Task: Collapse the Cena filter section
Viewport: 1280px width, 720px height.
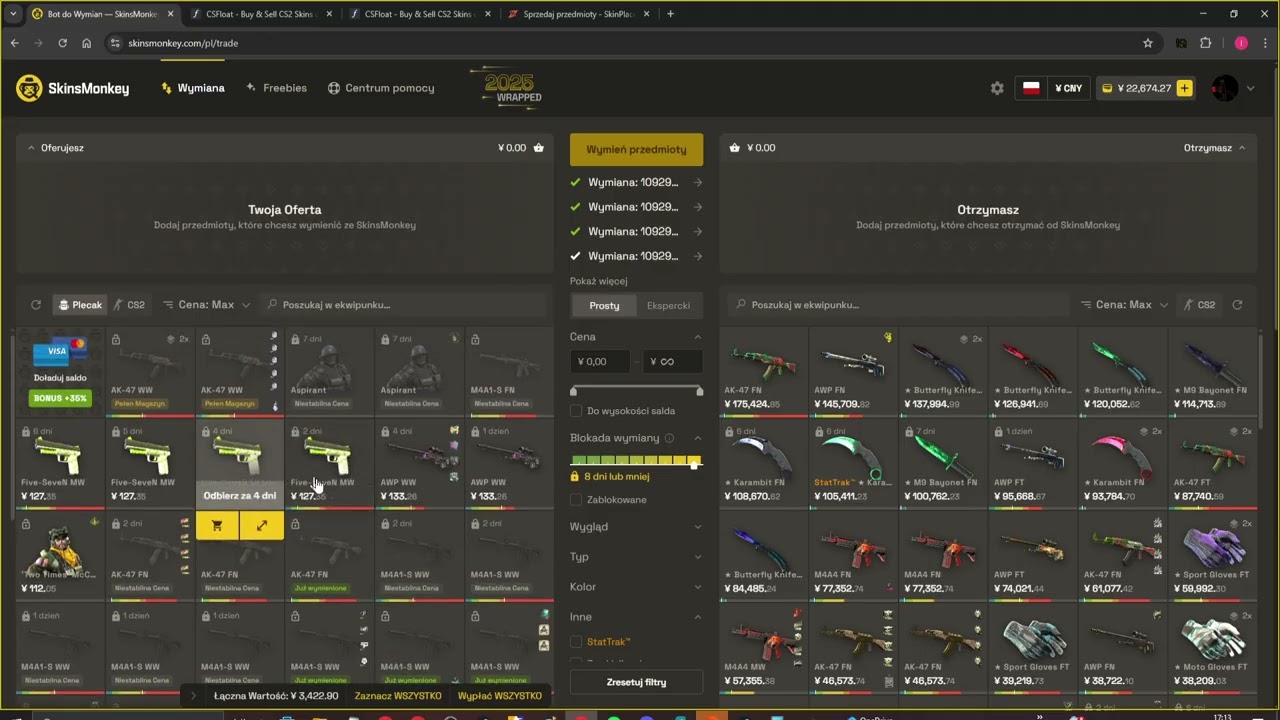Action: [698, 337]
